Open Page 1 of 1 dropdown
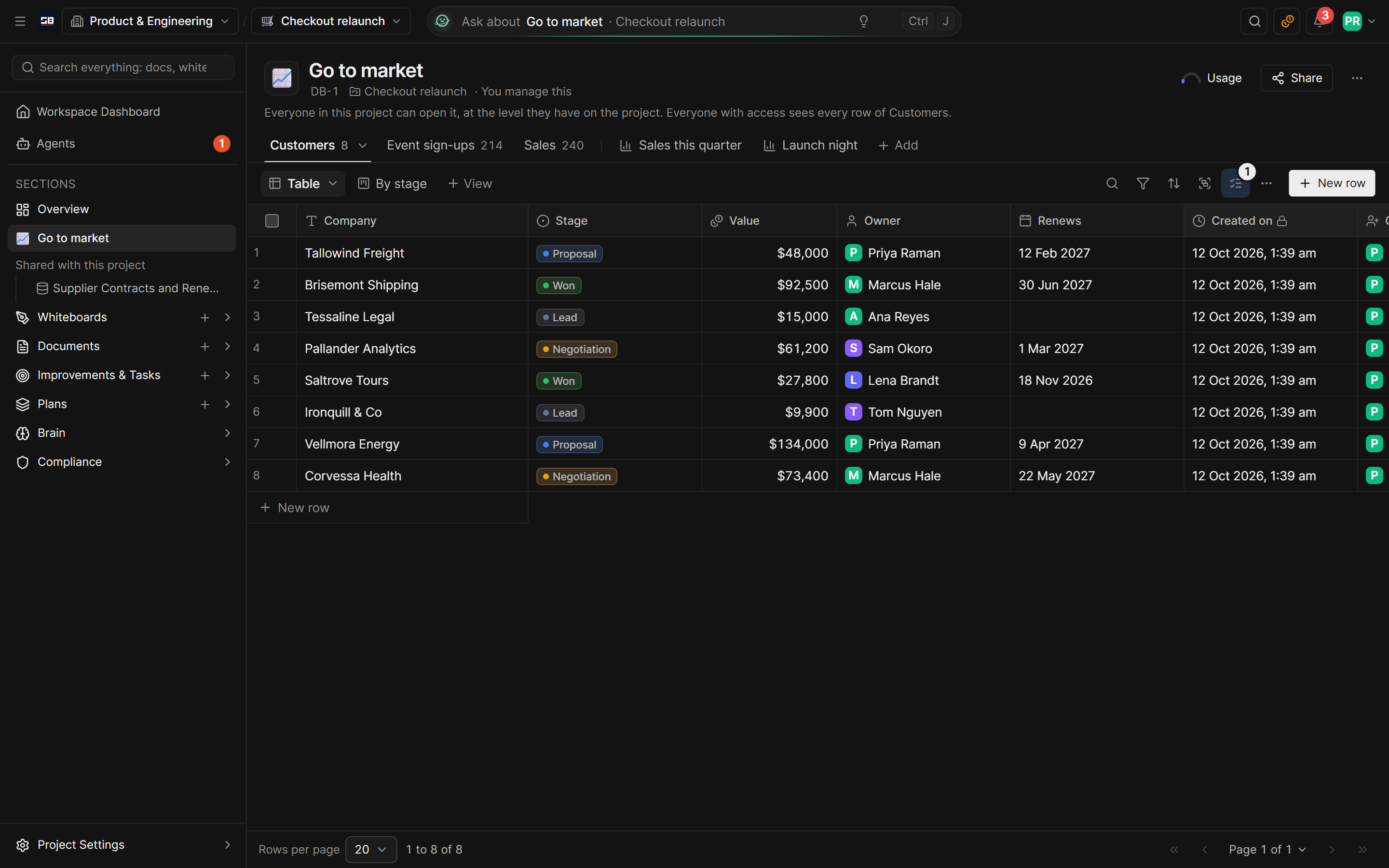The image size is (1389, 868). [1267, 849]
